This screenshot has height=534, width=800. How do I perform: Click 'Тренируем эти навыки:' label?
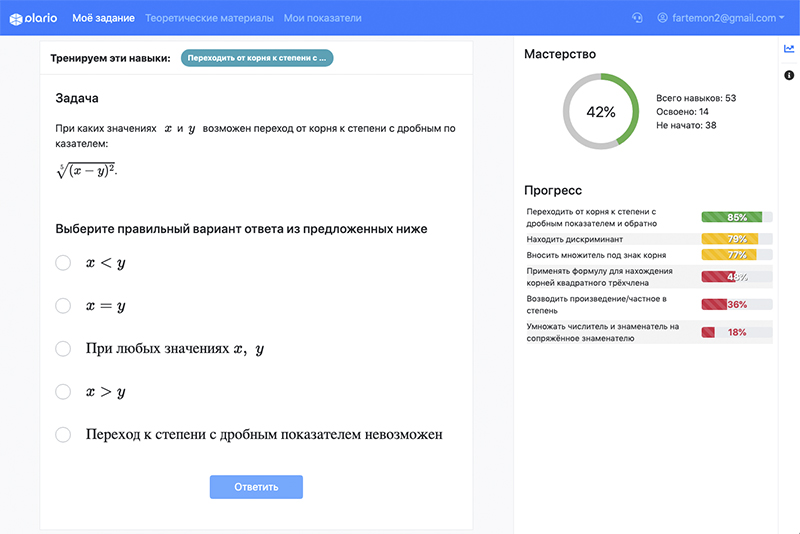pos(110,58)
